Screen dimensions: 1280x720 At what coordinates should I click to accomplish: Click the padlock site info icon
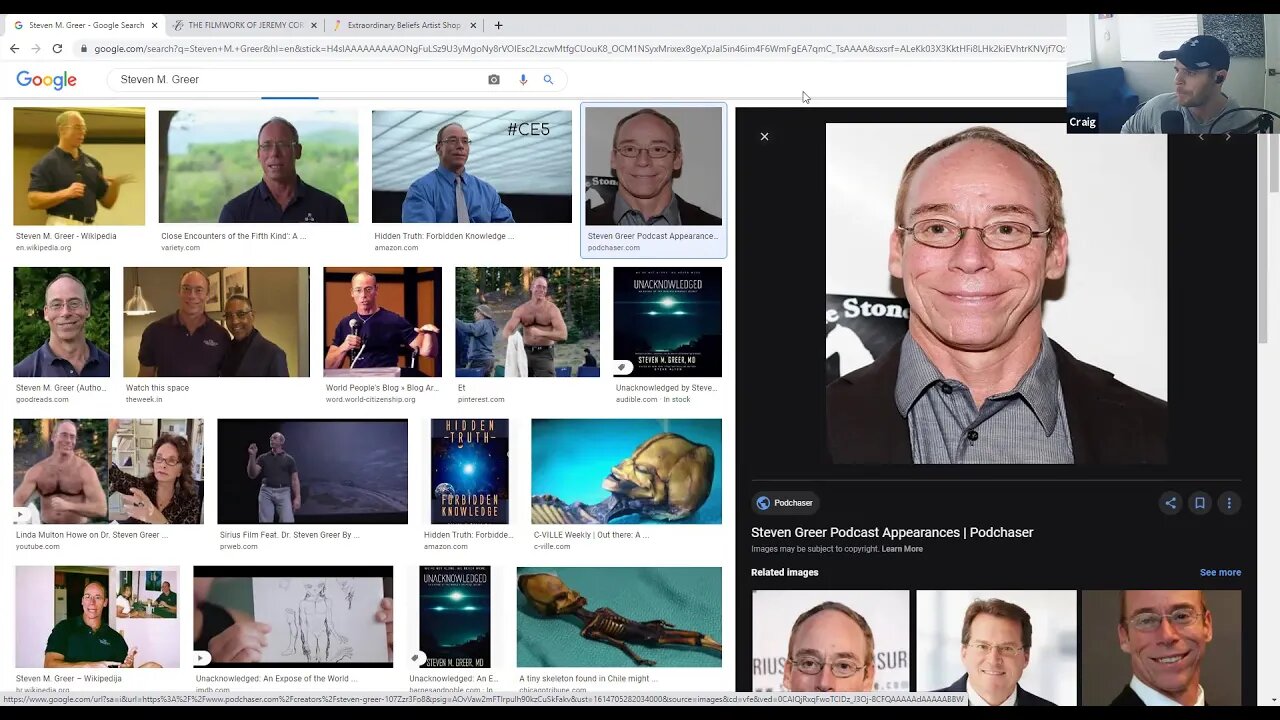[x=83, y=48]
